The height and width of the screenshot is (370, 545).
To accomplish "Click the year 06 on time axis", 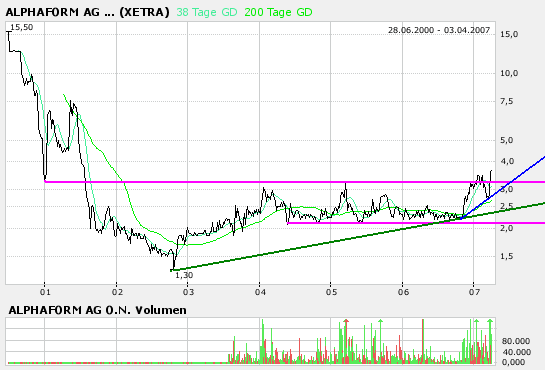I will 403,292.
